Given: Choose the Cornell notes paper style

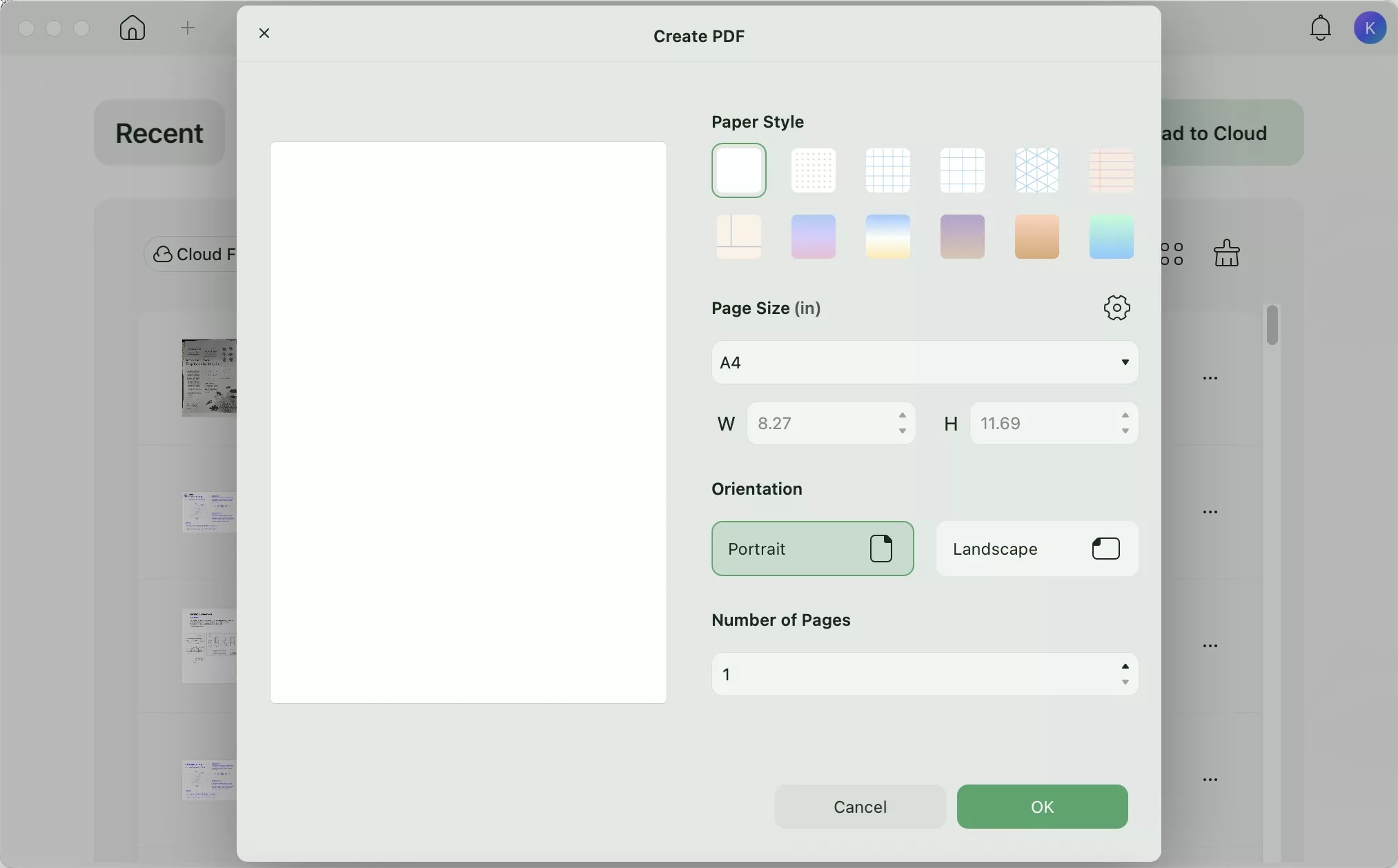Looking at the screenshot, I should point(740,237).
